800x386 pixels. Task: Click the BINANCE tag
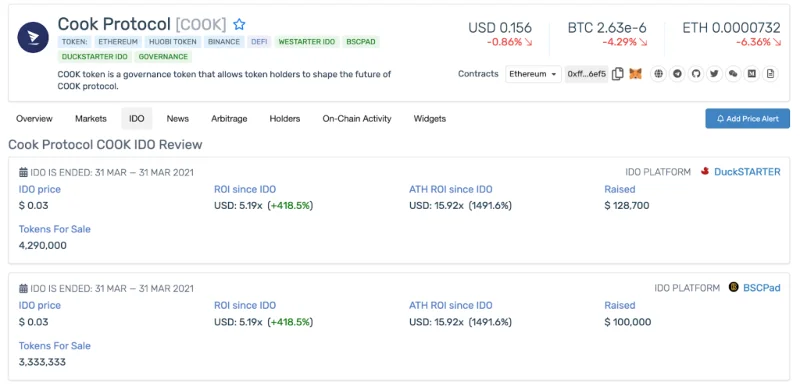224,42
